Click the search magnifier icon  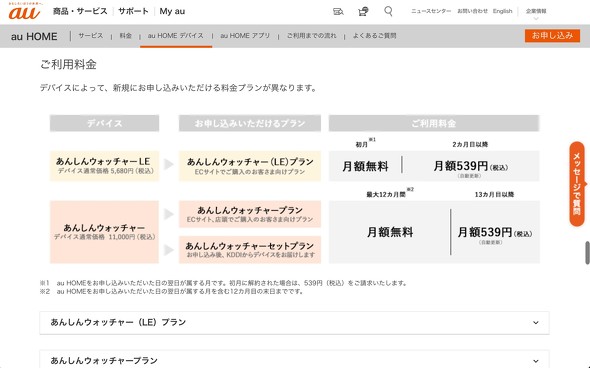tap(388, 11)
